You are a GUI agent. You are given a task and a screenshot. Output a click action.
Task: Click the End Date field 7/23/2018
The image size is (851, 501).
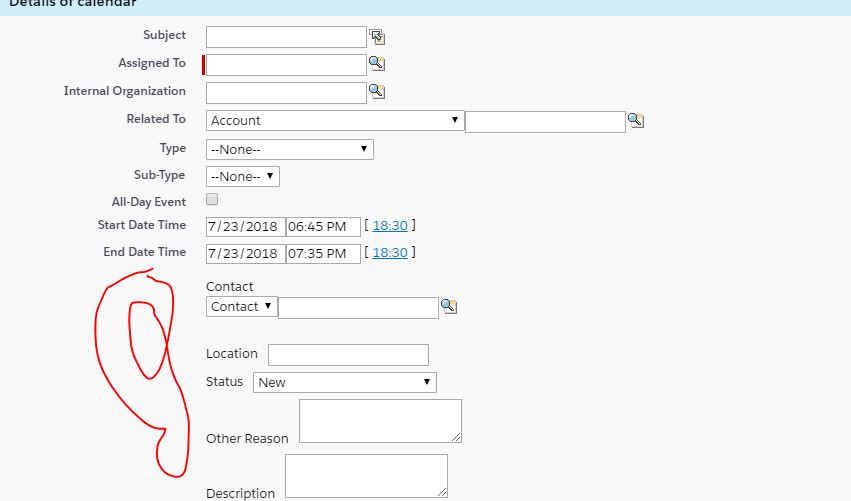(x=246, y=254)
